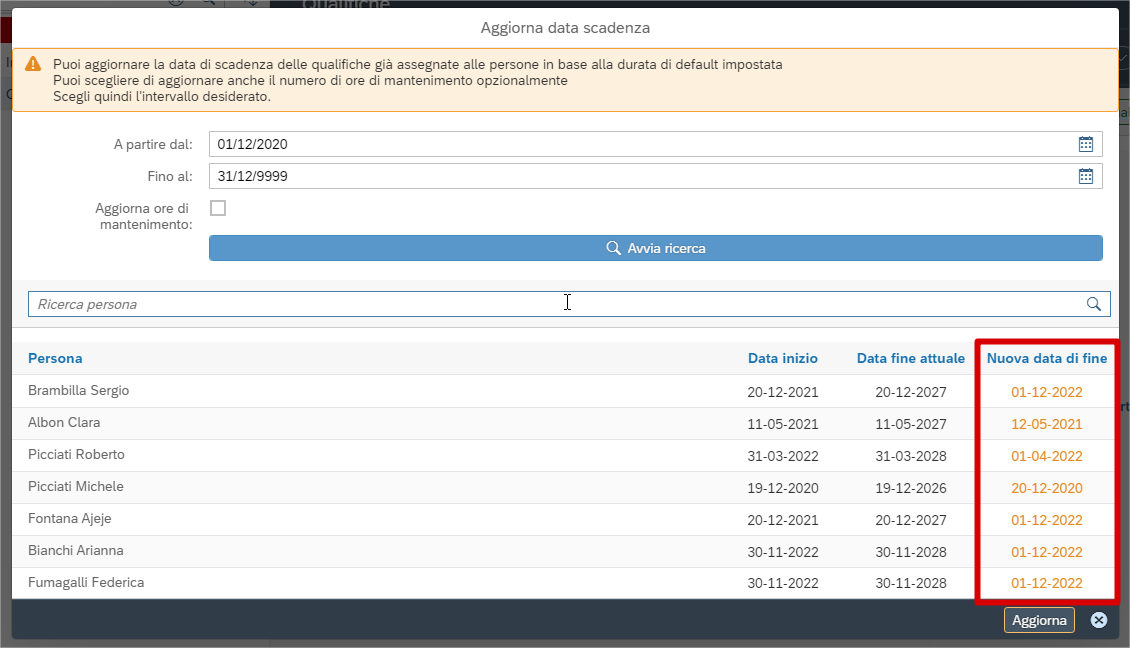Enable 'Aggiorna ore di mantenimento' checkbox
The image size is (1130, 648).
click(x=218, y=208)
